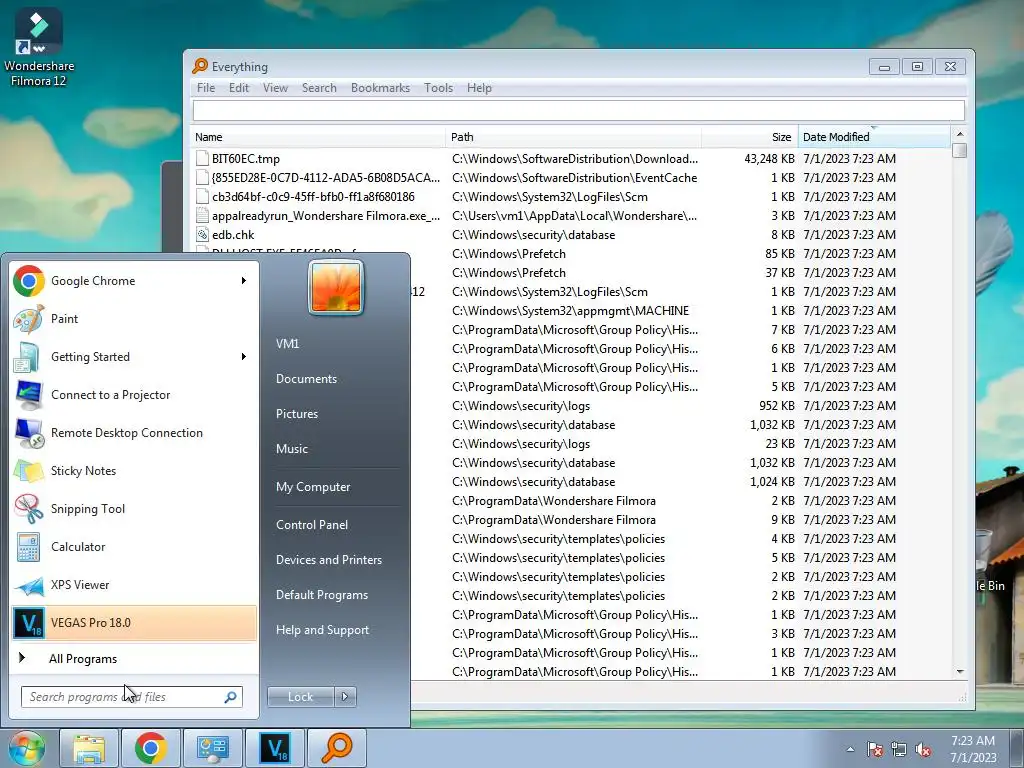
Task: Open Calculator from Start menu
Action: click(134, 547)
